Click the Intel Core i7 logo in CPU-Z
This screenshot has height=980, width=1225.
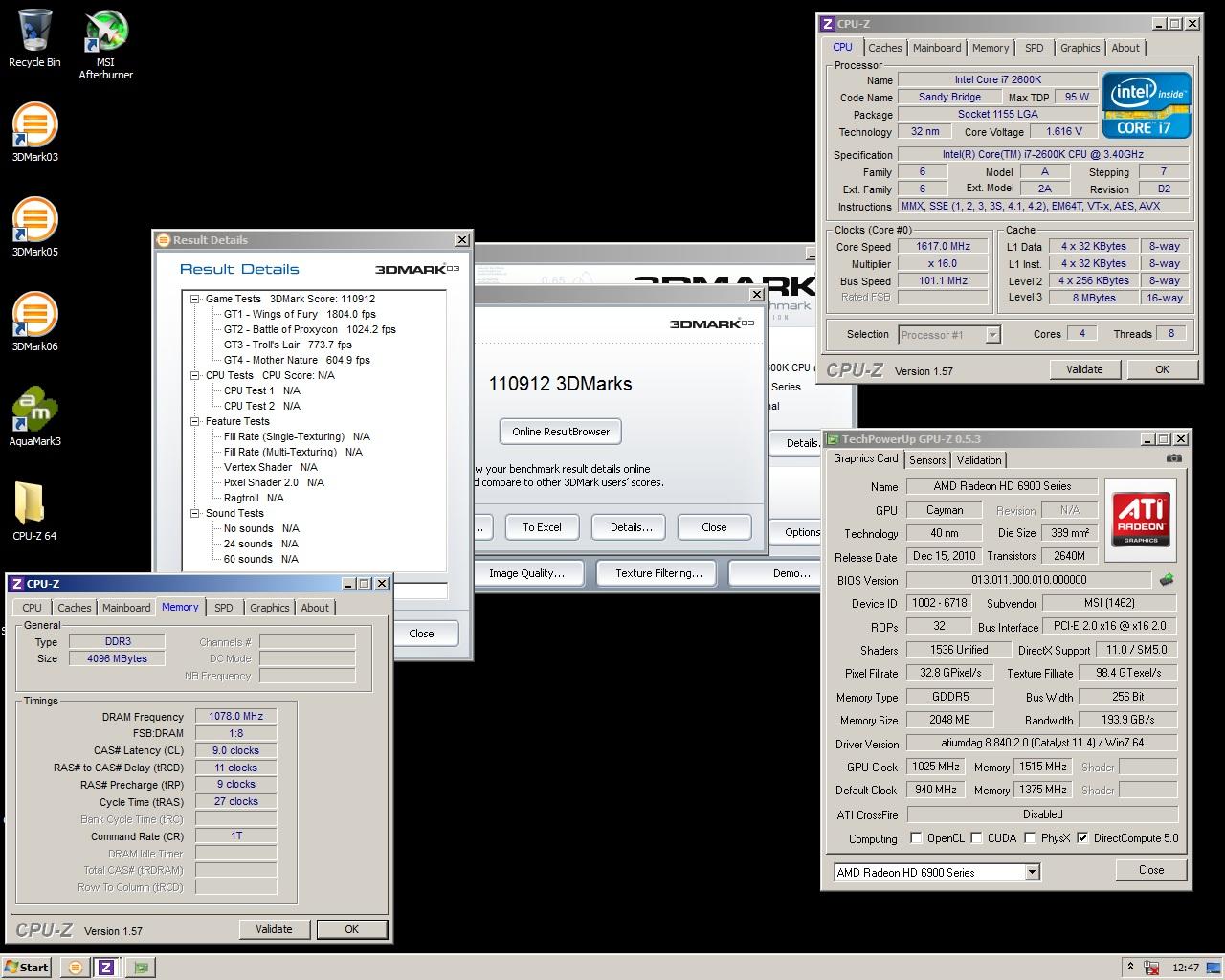1147,105
